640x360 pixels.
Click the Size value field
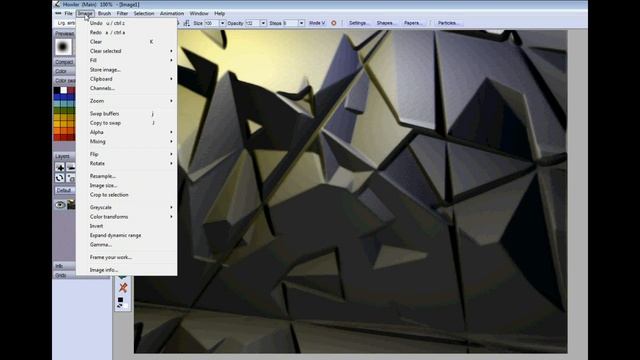point(211,23)
